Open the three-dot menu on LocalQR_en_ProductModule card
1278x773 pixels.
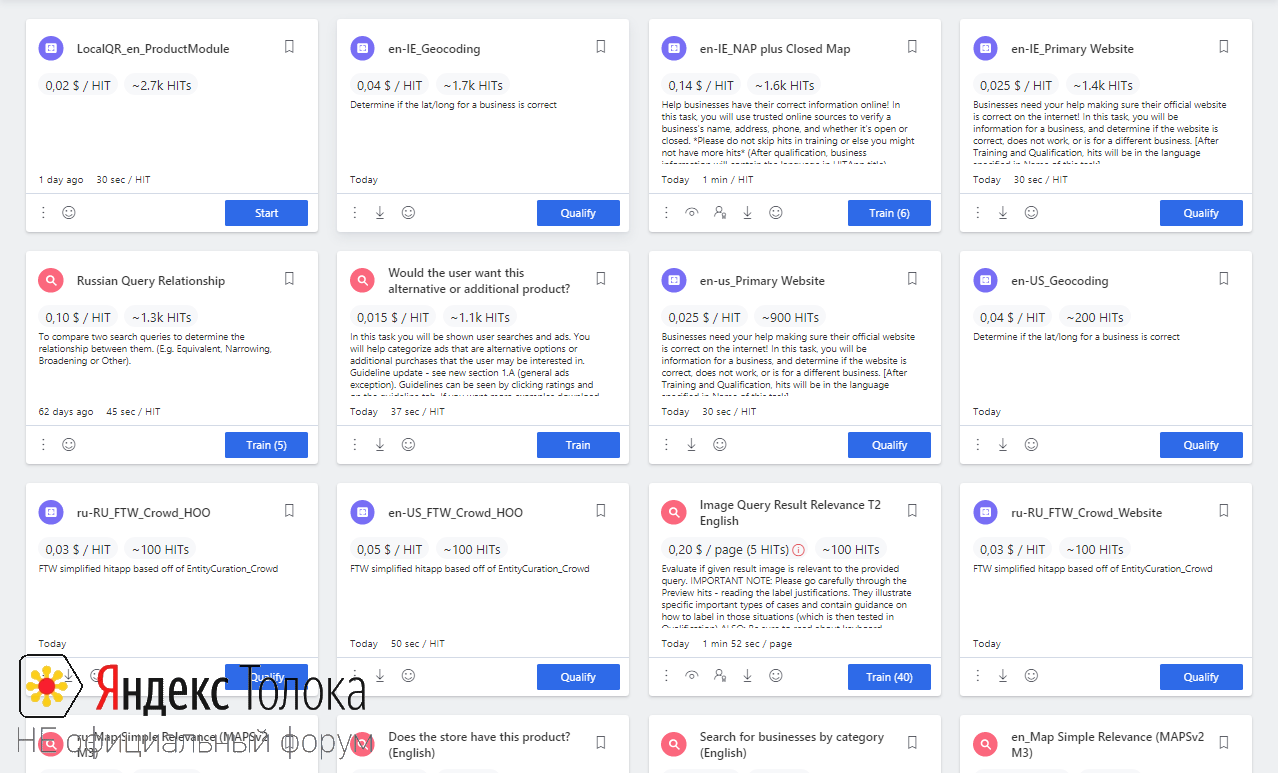pyautogui.click(x=43, y=212)
